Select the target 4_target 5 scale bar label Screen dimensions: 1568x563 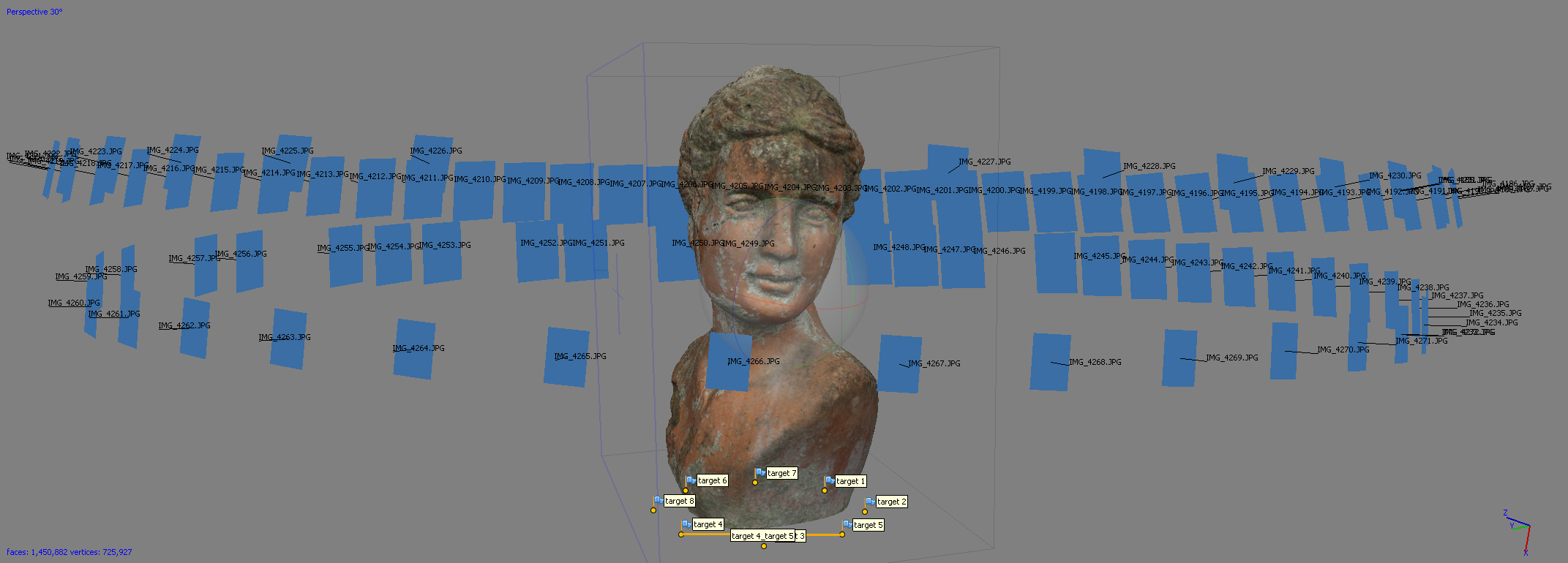pyautogui.click(x=763, y=536)
